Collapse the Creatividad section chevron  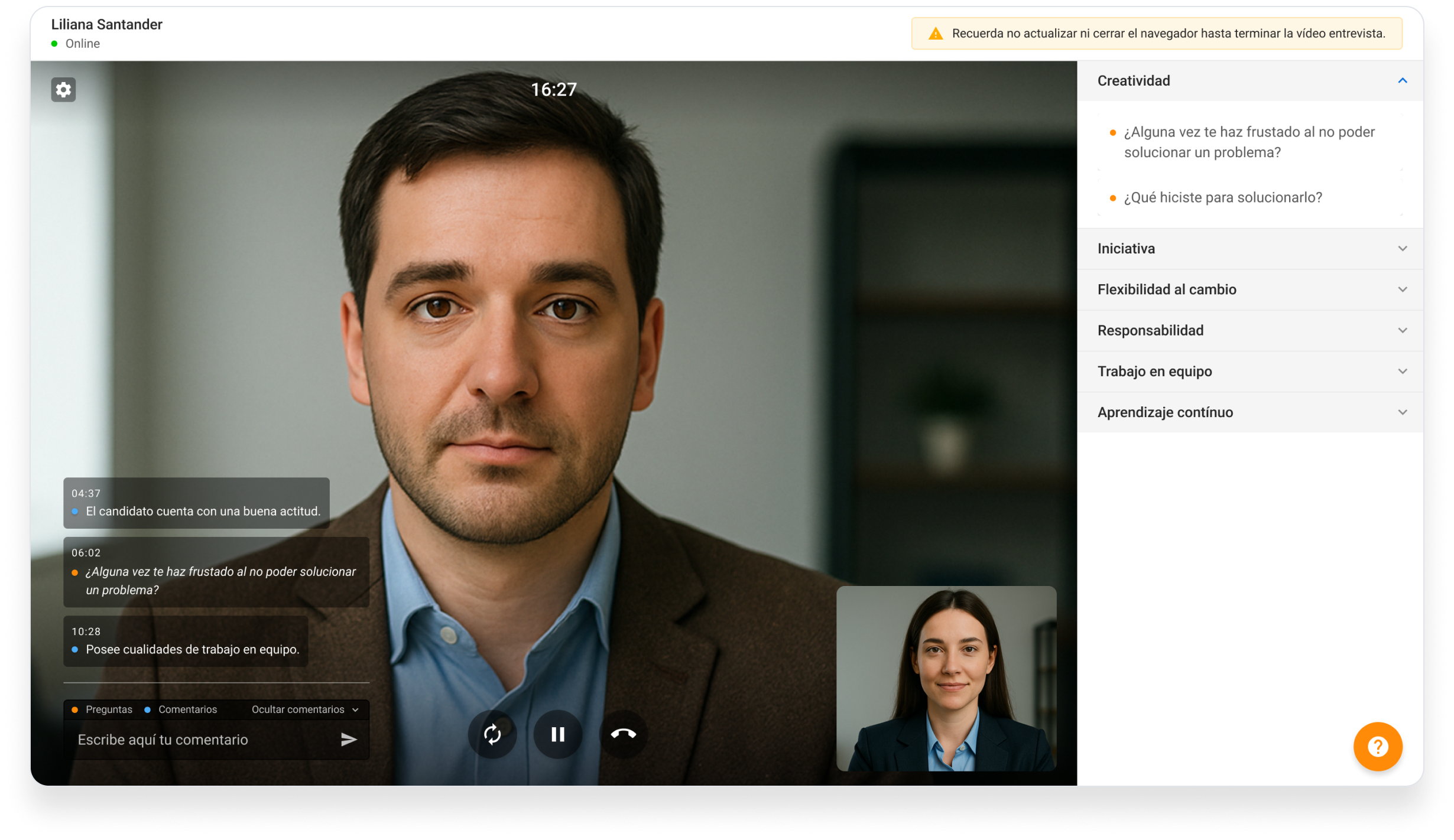(1403, 81)
